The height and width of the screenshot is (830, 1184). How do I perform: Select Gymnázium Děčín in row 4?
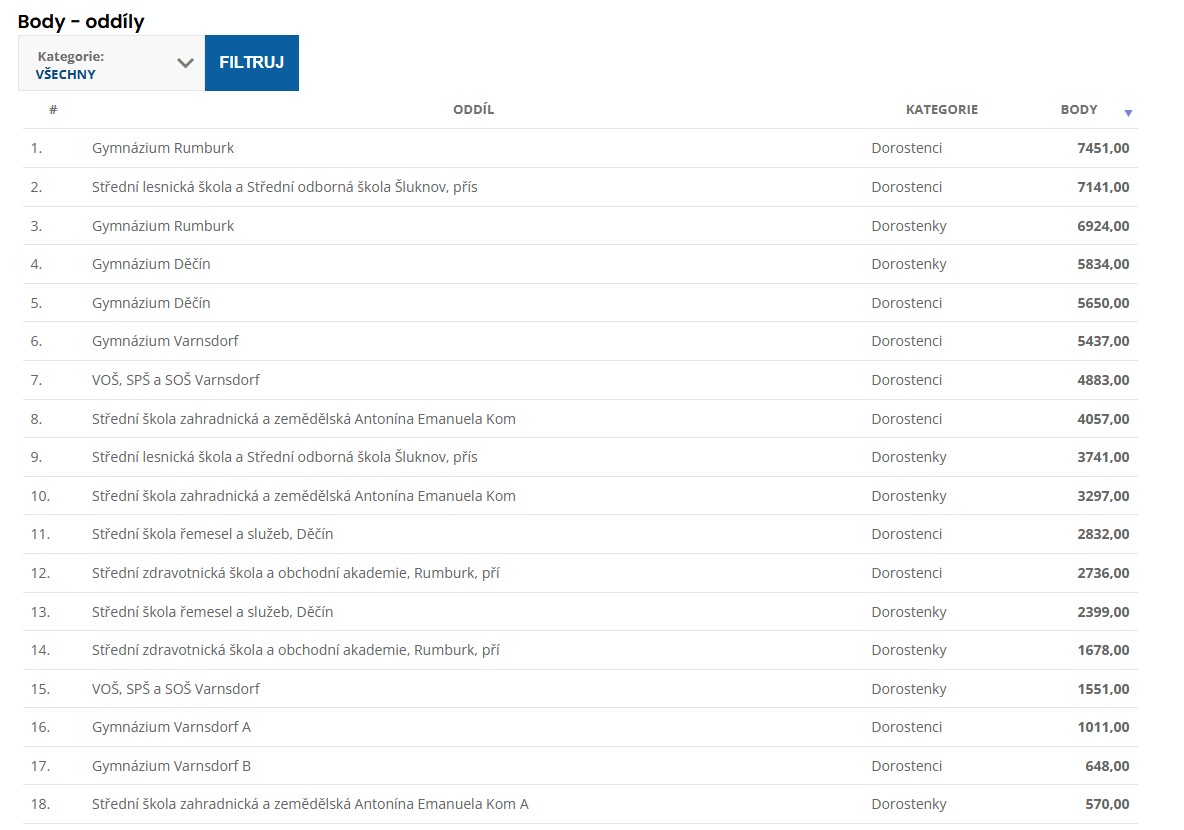[151, 264]
